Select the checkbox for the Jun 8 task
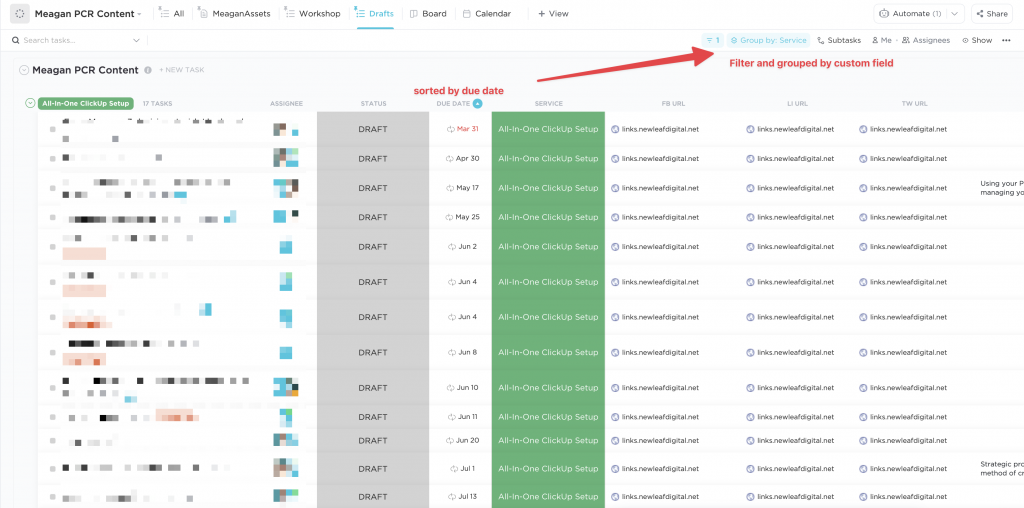Image resolution: width=1024 pixels, height=508 pixels. [x=52, y=353]
